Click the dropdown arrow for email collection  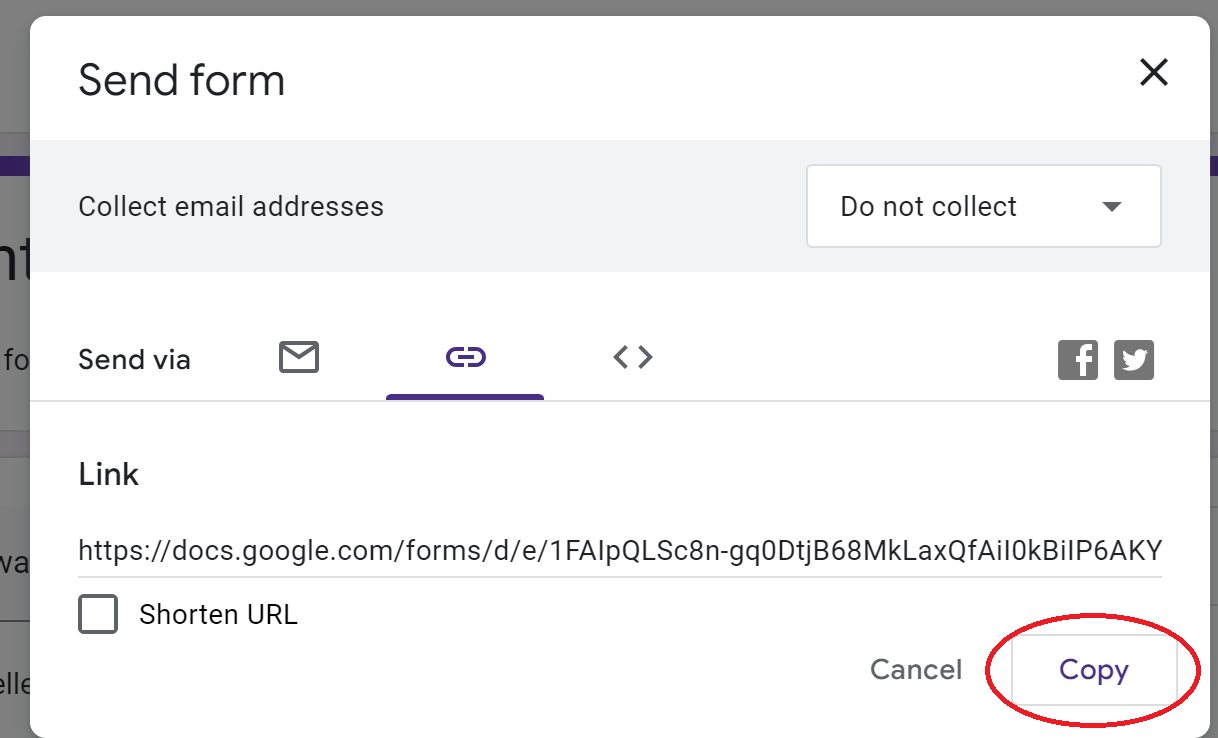pyautogui.click(x=1111, y=207)
